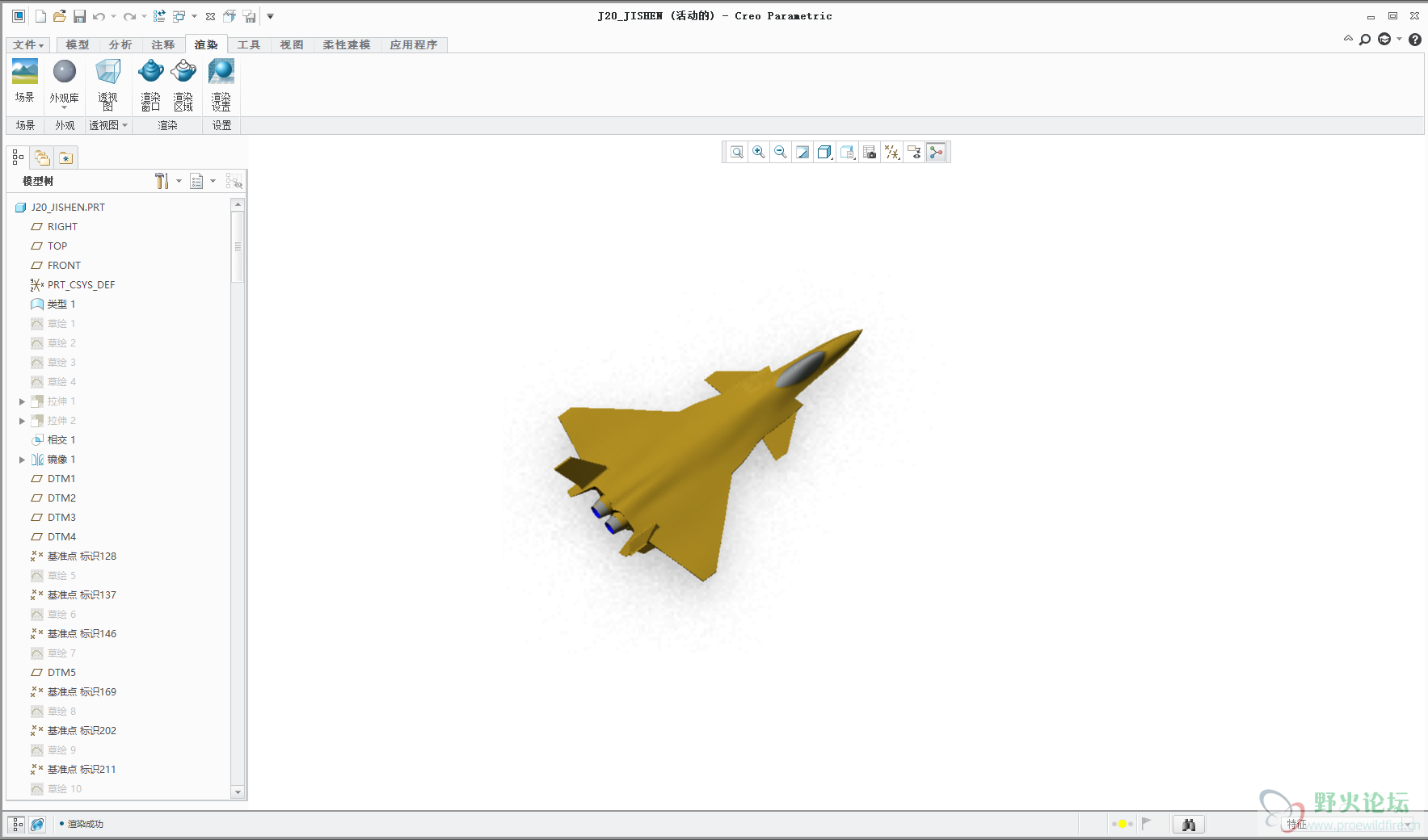Click the binoculars Find button in status bar

point(1189,825)
